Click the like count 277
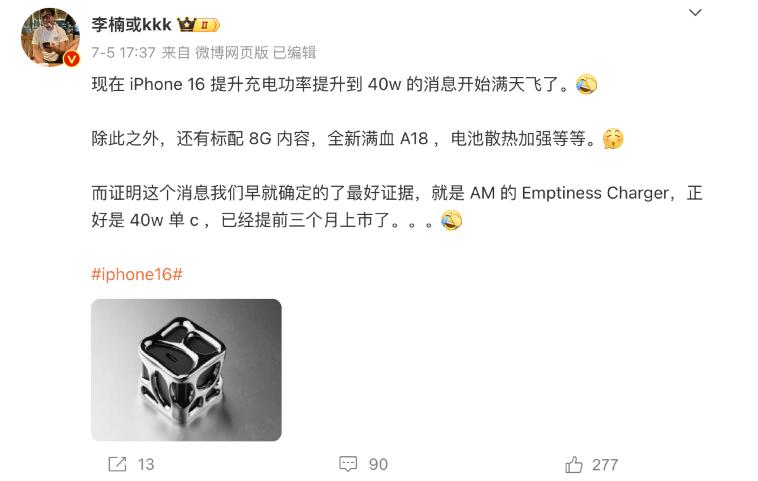Viewport: 758px width, 481px height. coord(605,465)
